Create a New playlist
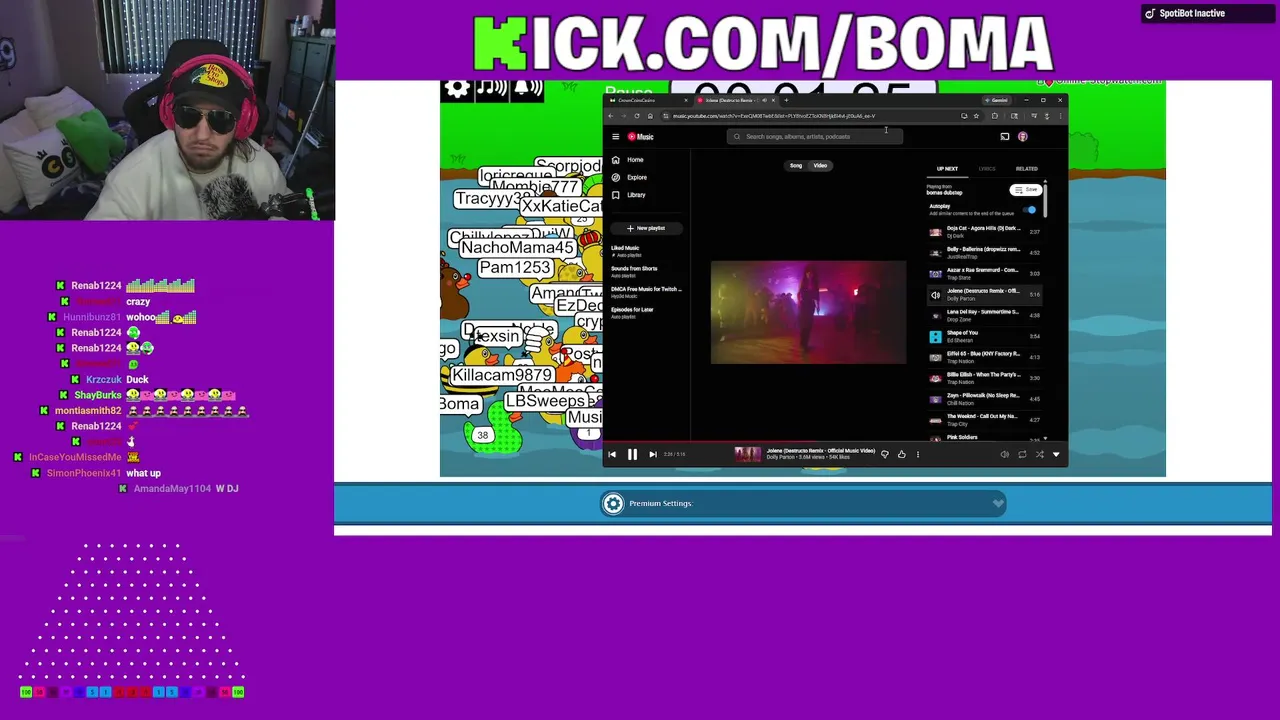 [646, 228]
